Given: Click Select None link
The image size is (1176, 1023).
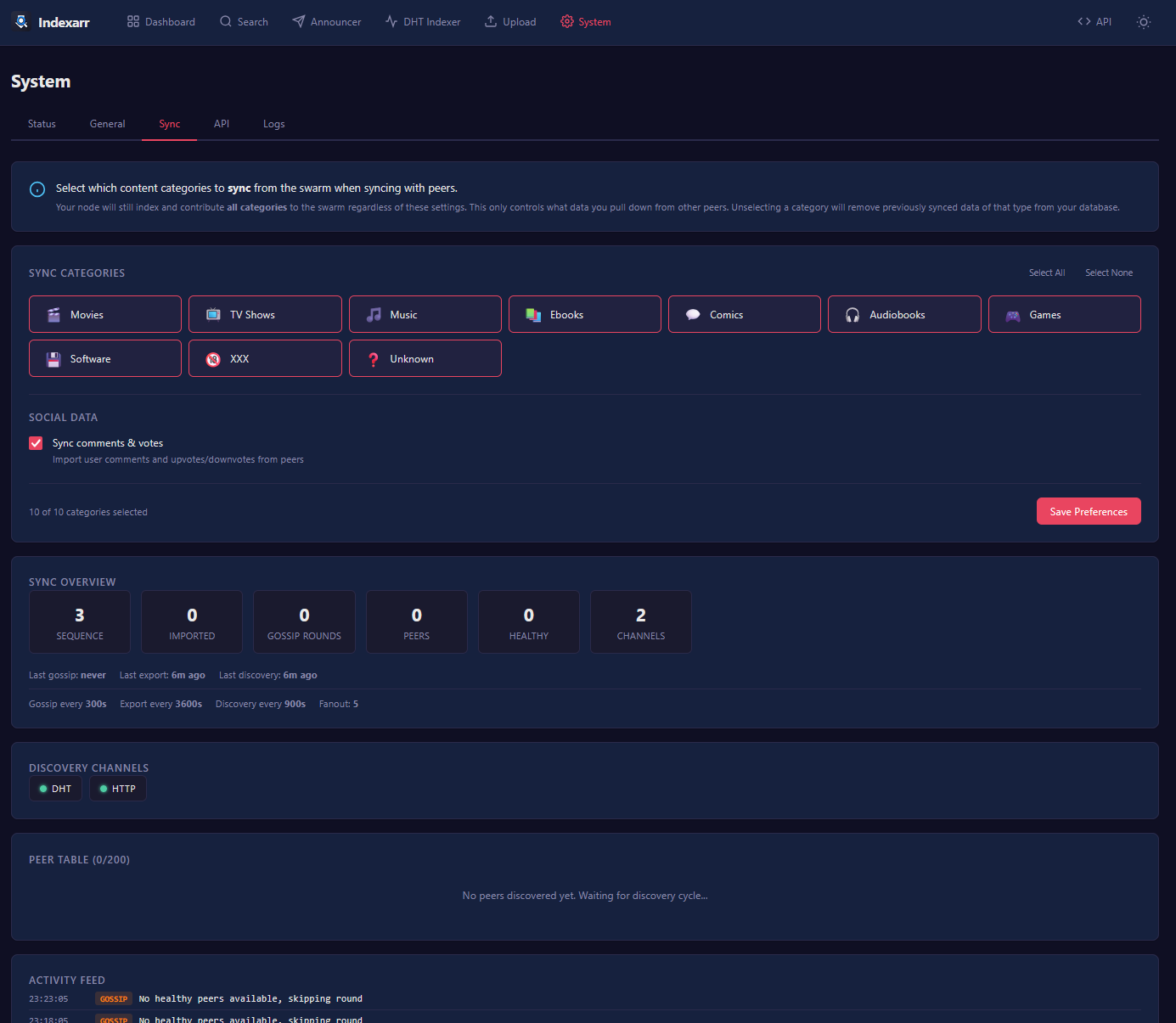Looking at the screenshot, I should tap(1108, 273).
